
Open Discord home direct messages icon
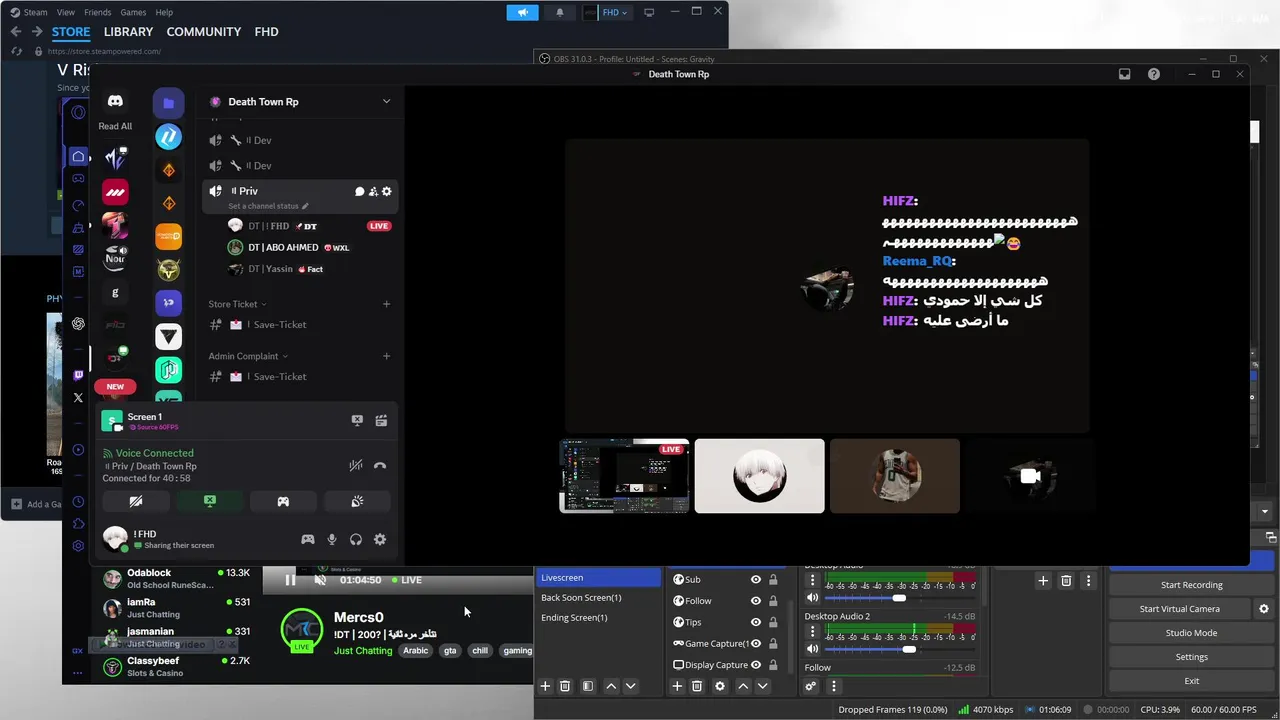[x=115, y=101]
